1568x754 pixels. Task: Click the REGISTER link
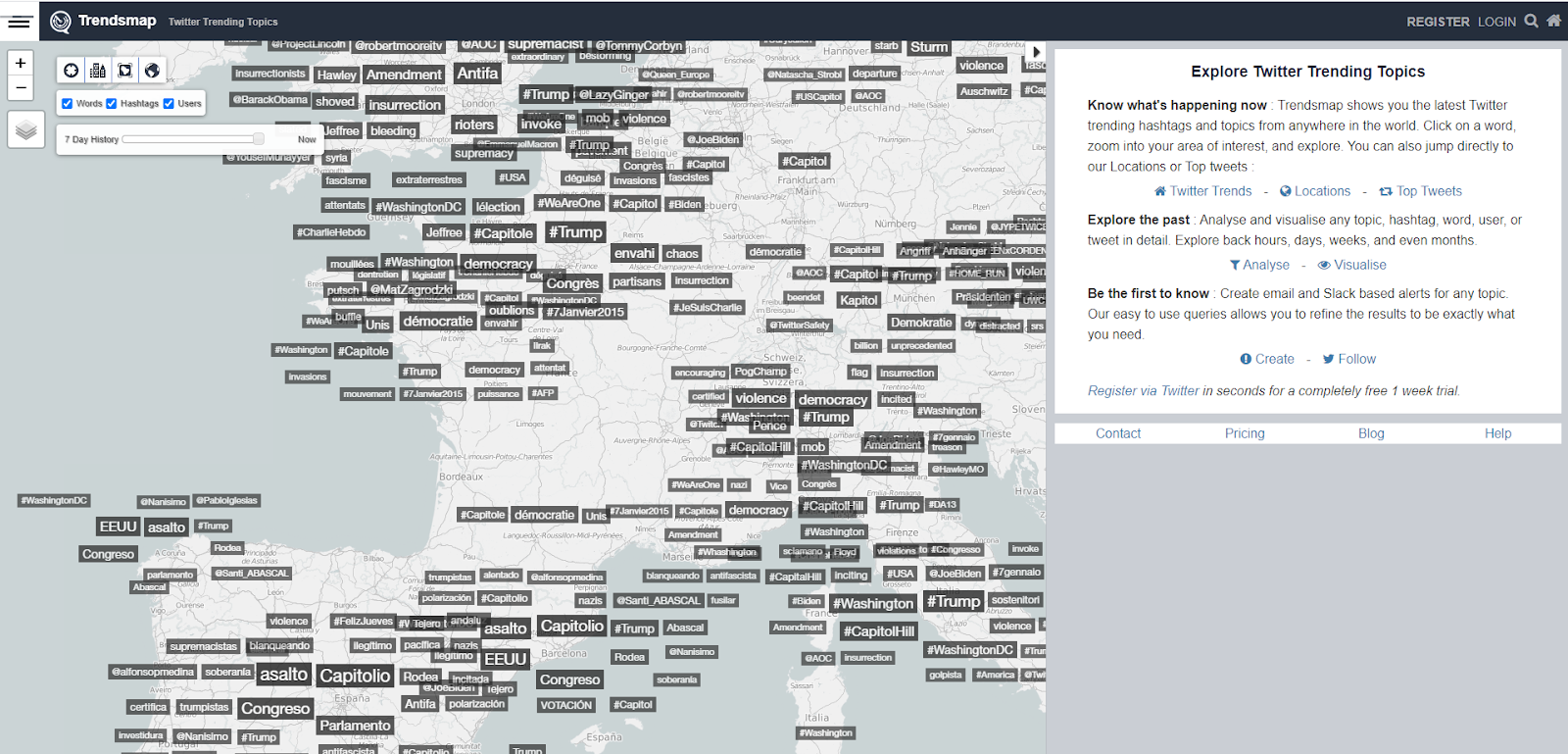(1438, 22)
